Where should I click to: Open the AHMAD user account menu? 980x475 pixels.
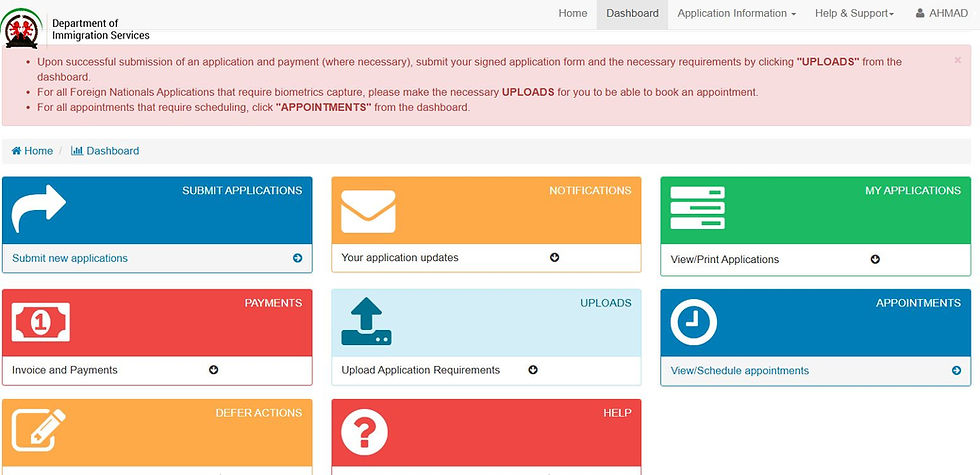pos(941,14)
